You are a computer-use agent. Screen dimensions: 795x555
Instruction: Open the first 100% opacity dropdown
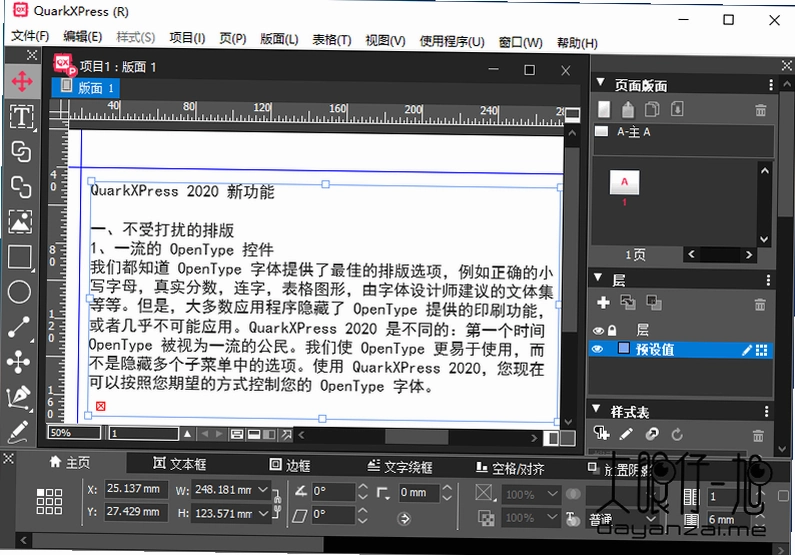552,494
